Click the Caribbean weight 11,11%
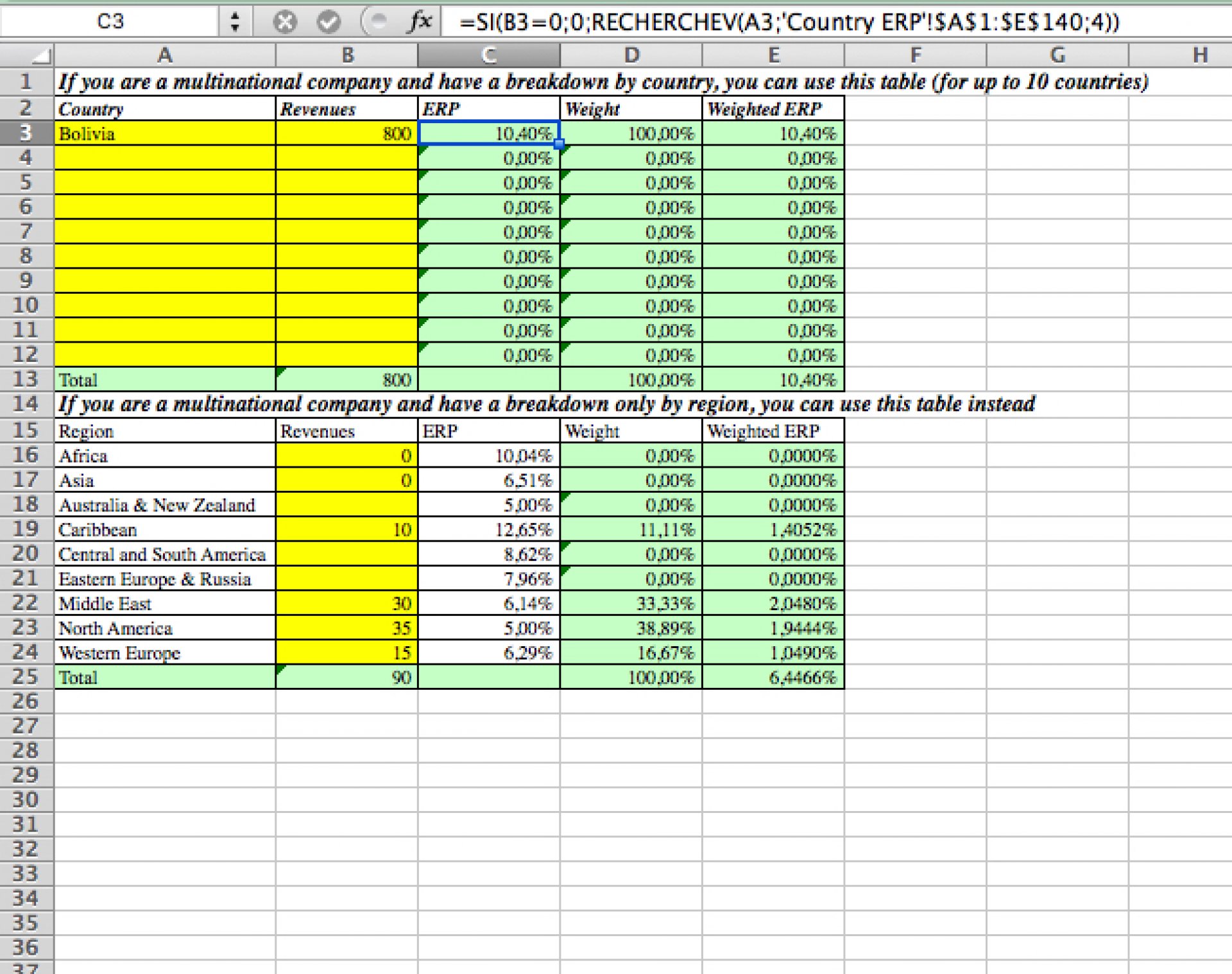The width and height of the screenshot is (1232, 974). [631, 529]
